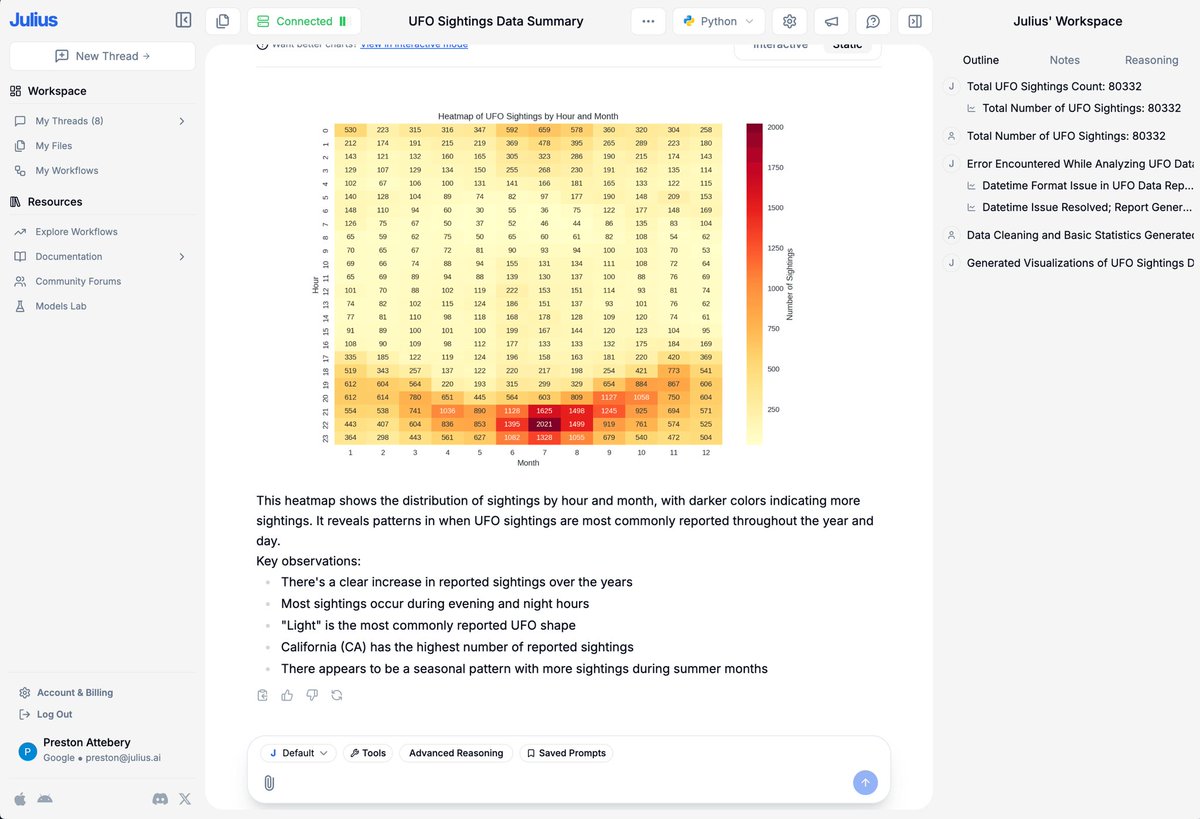1200x819 pixels.
Task: Open the Android app download icon
Action: coord(44,799)
